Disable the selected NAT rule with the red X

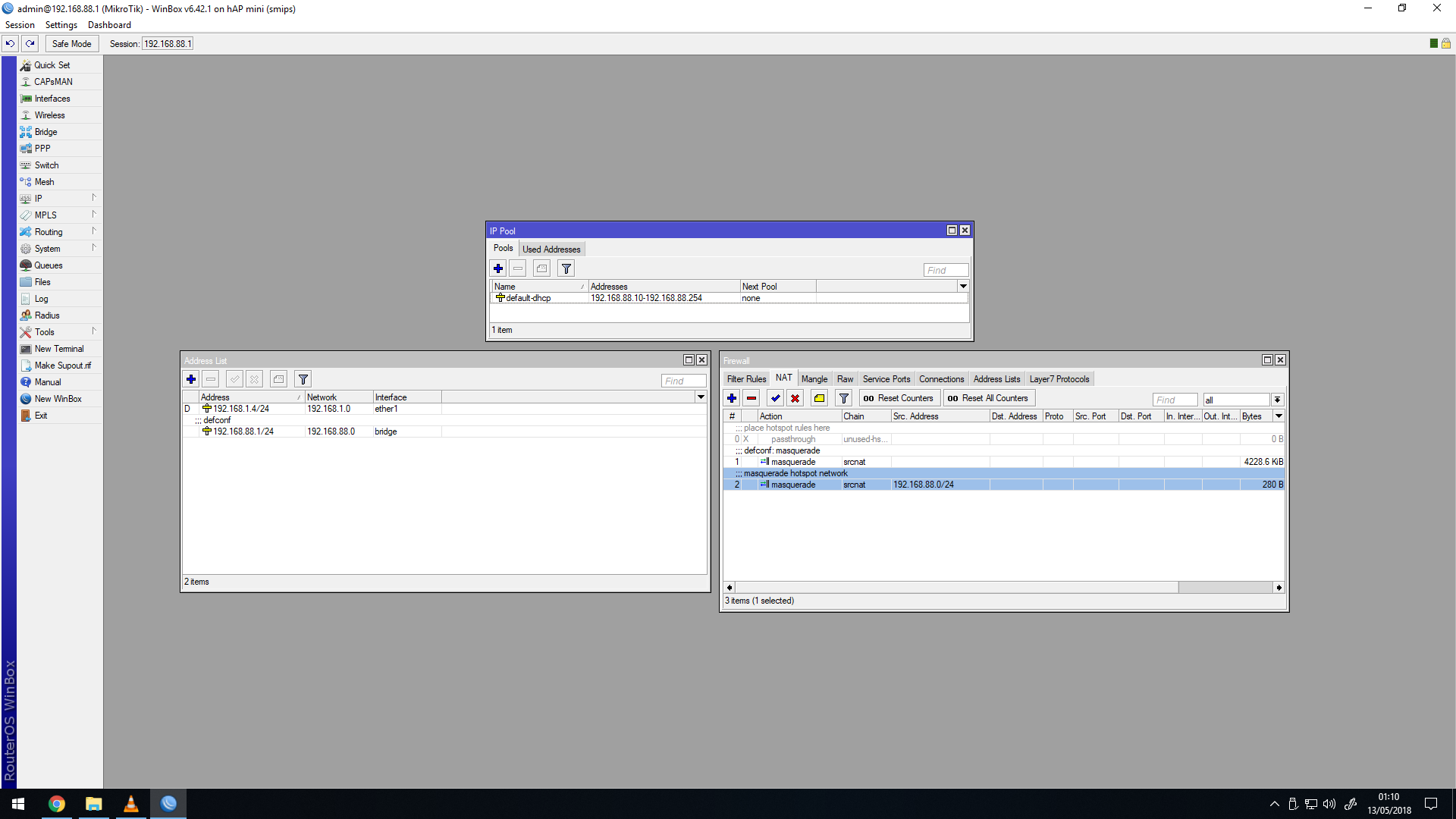coord(795,397)
